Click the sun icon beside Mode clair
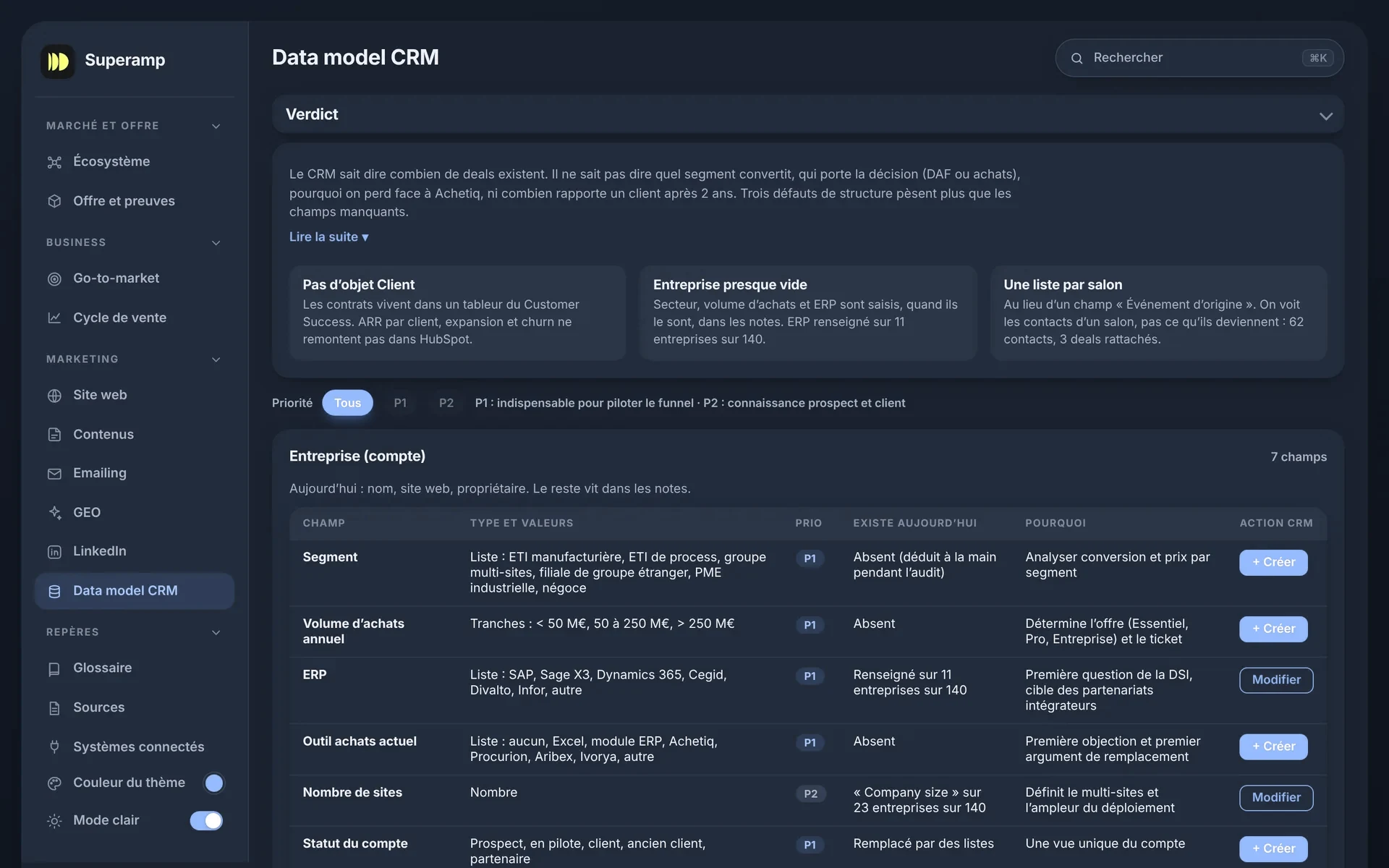The width and height of the screenshot is (1389, 868). pyautogui.click(x=54, y=820)
